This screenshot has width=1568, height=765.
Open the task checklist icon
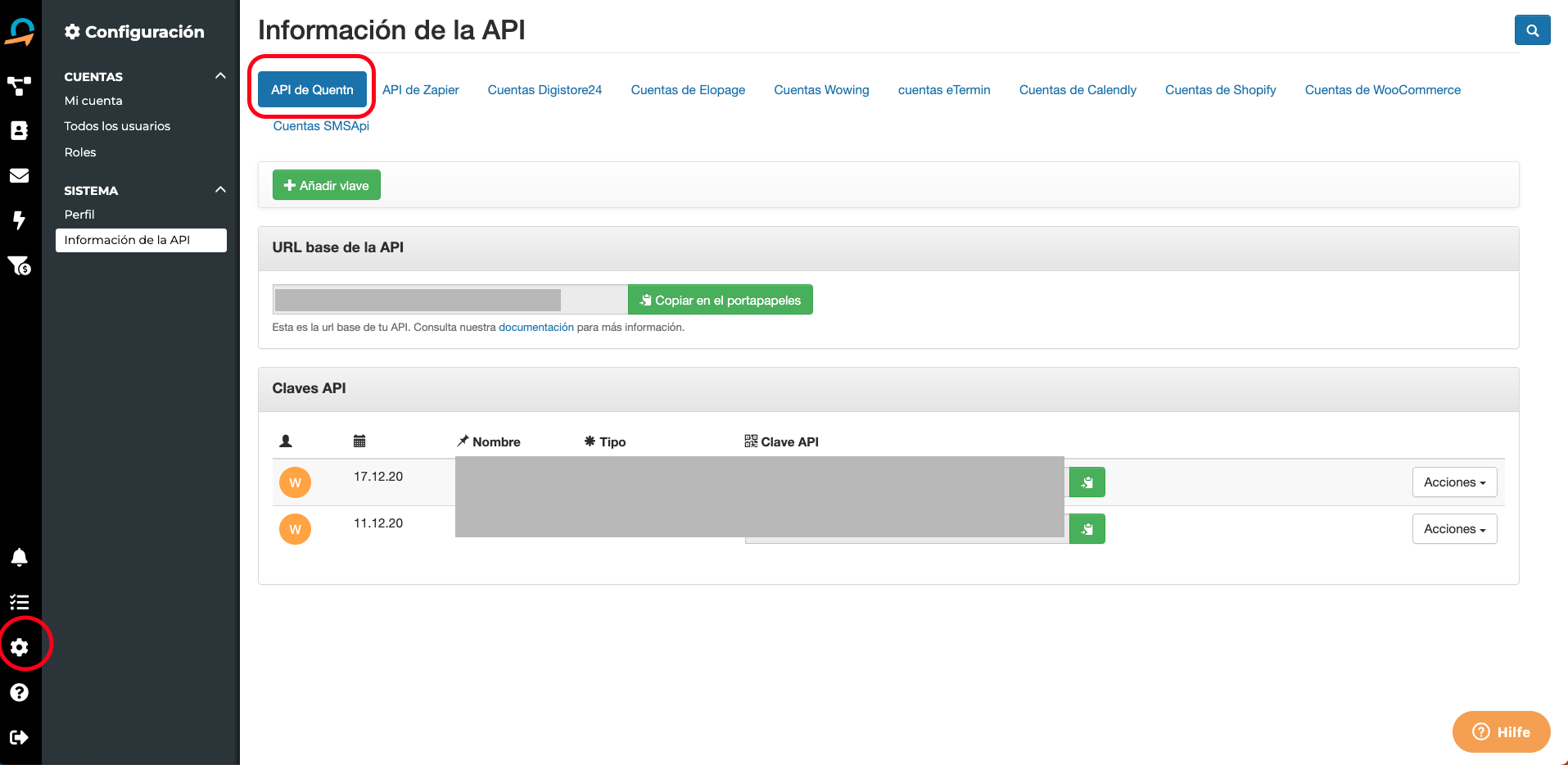tap(20, 602)
